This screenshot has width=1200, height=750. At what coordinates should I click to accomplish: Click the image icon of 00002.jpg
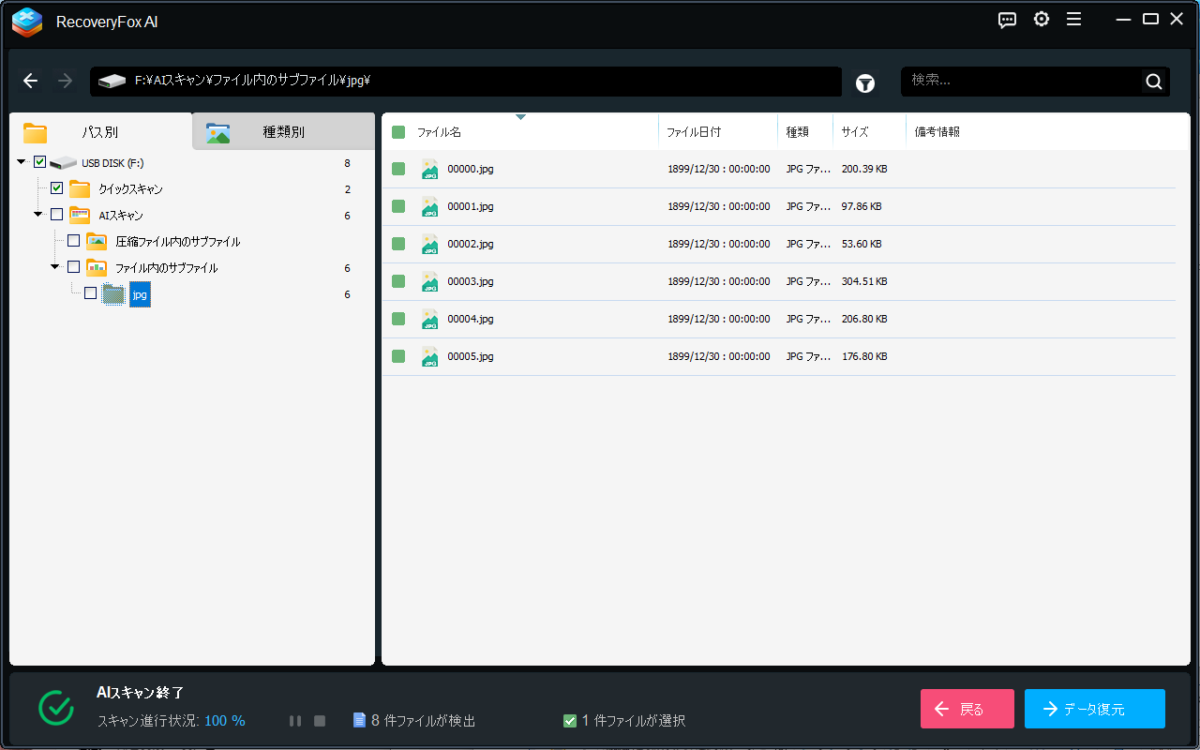[430, 244]
